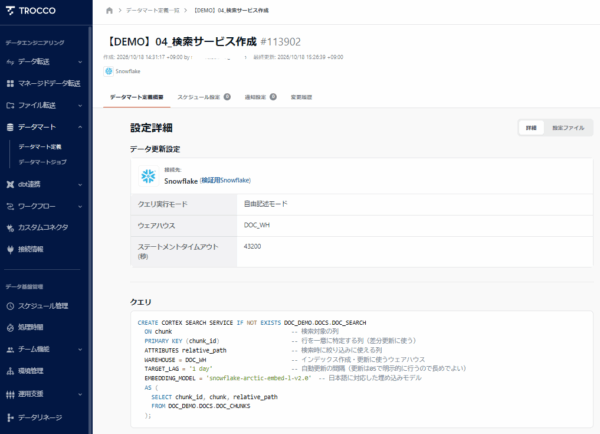The height and width of the screenshot is (434, 600).
Task: Open データマート定義一覧 breadcrumb link
Action: coord(153,10)
